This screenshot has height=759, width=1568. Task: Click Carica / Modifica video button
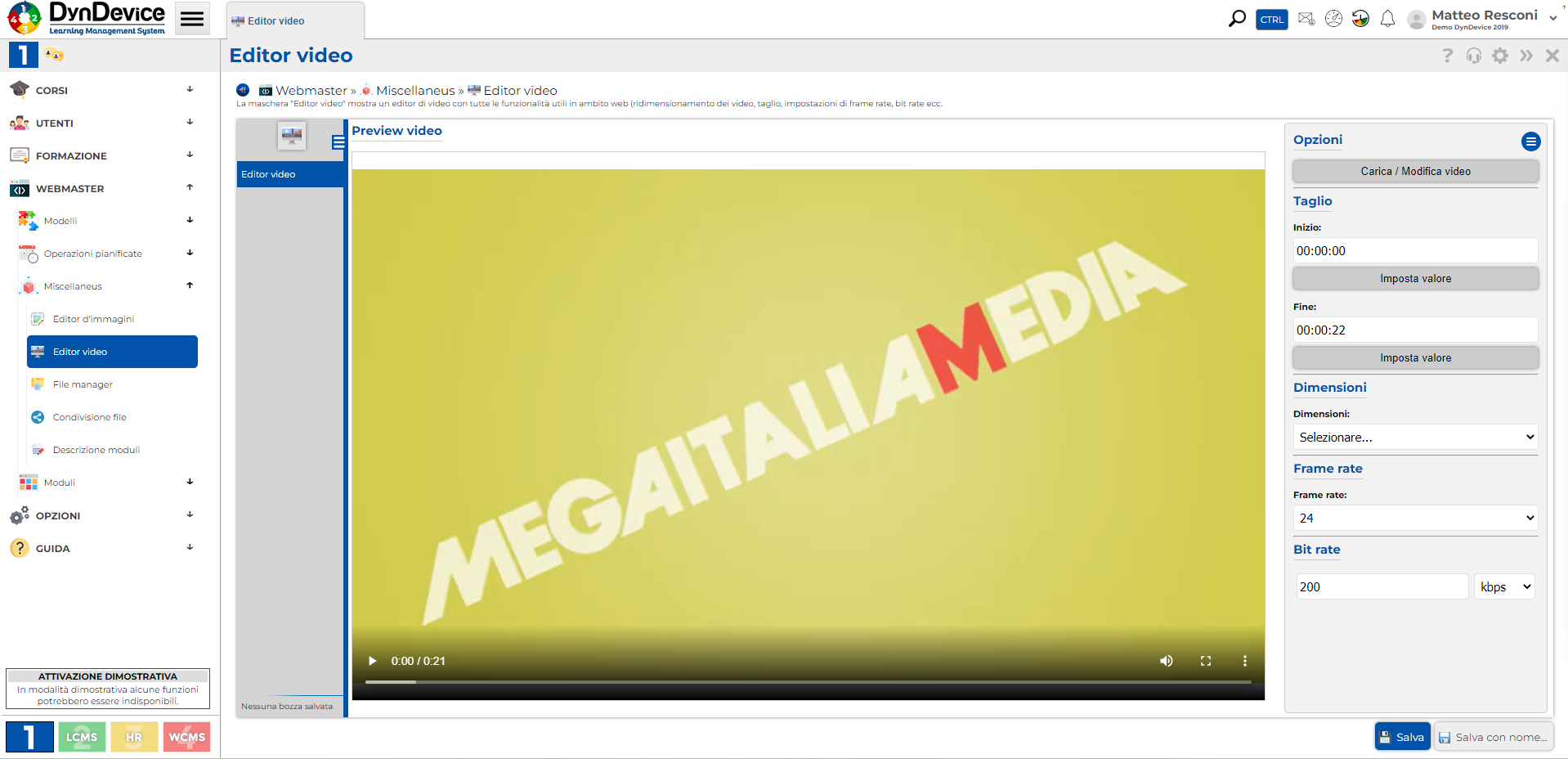(x=1414, y=171)
